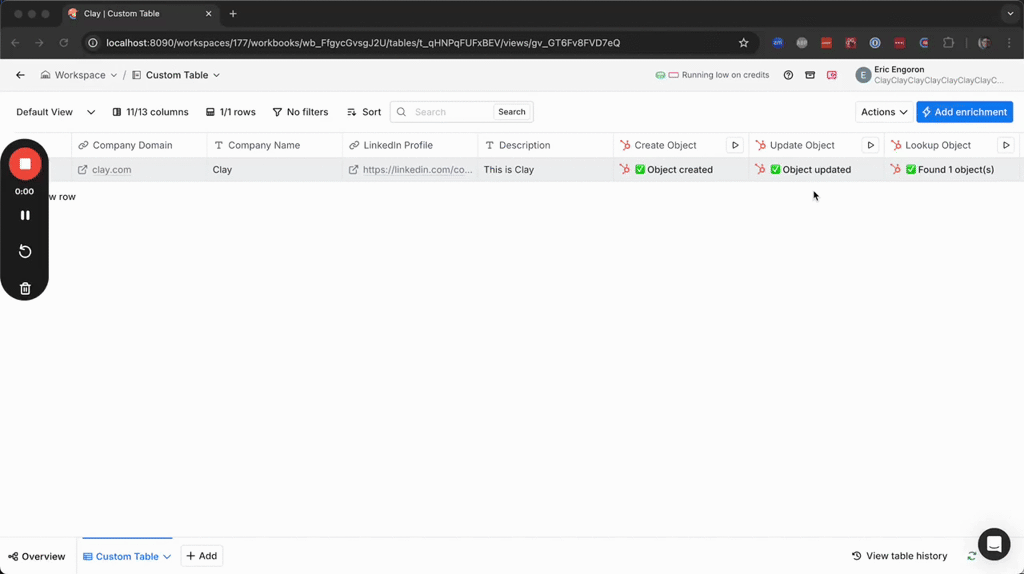
Task: Open the help question mark icon
Action: [788, 75]
